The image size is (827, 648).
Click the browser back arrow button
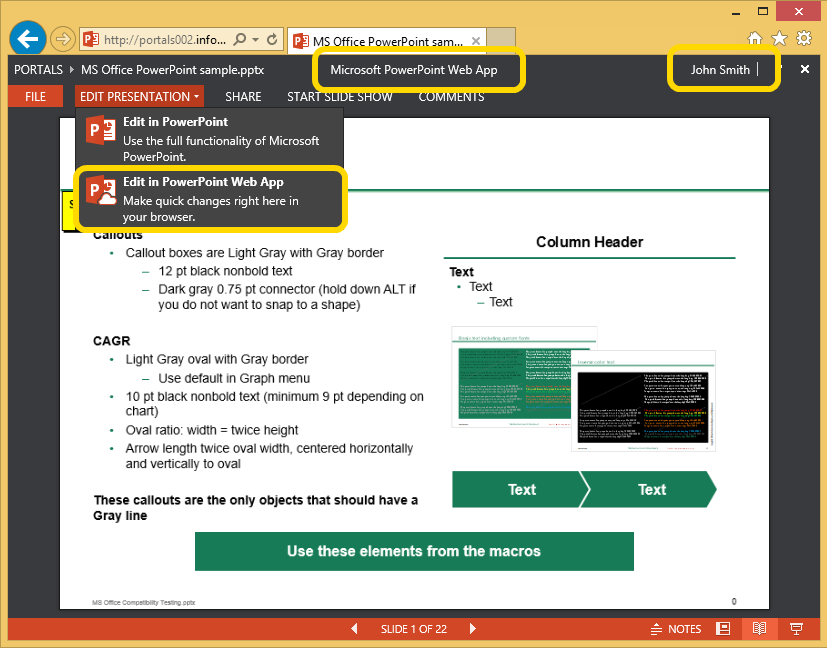point(27,38)
